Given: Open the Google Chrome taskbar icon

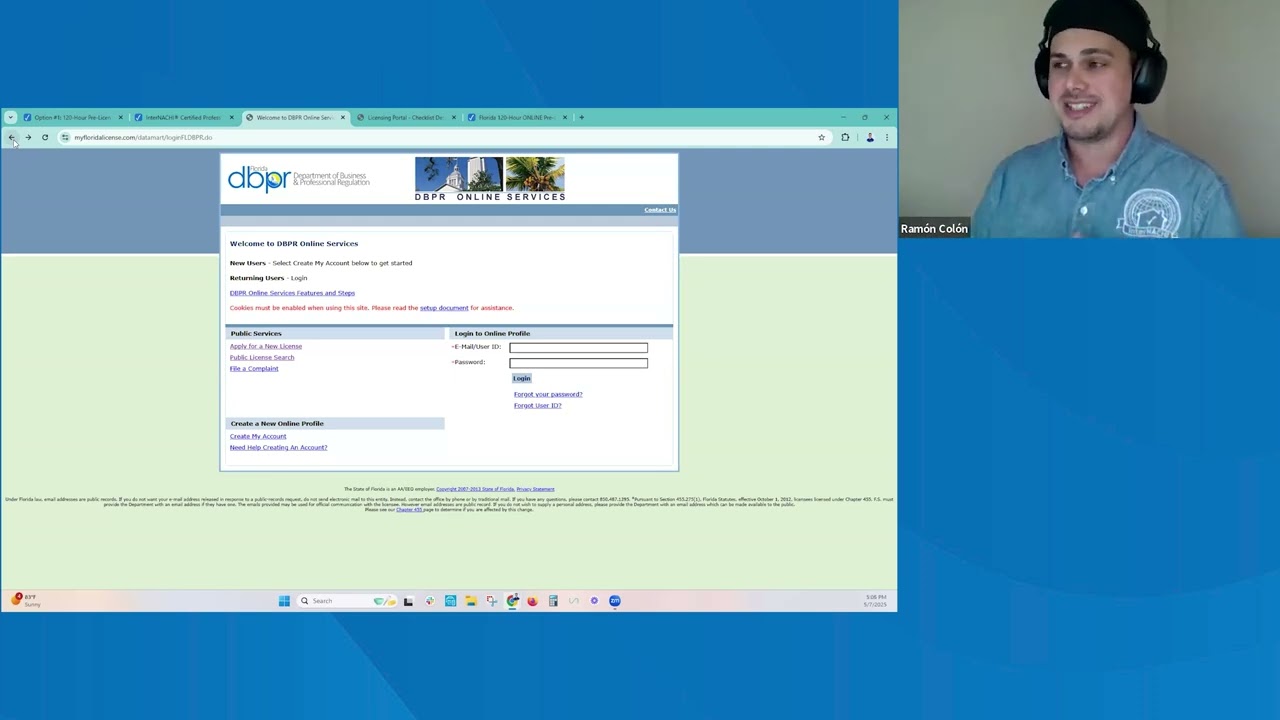Looking at the screenshot, I should [512, 601].
